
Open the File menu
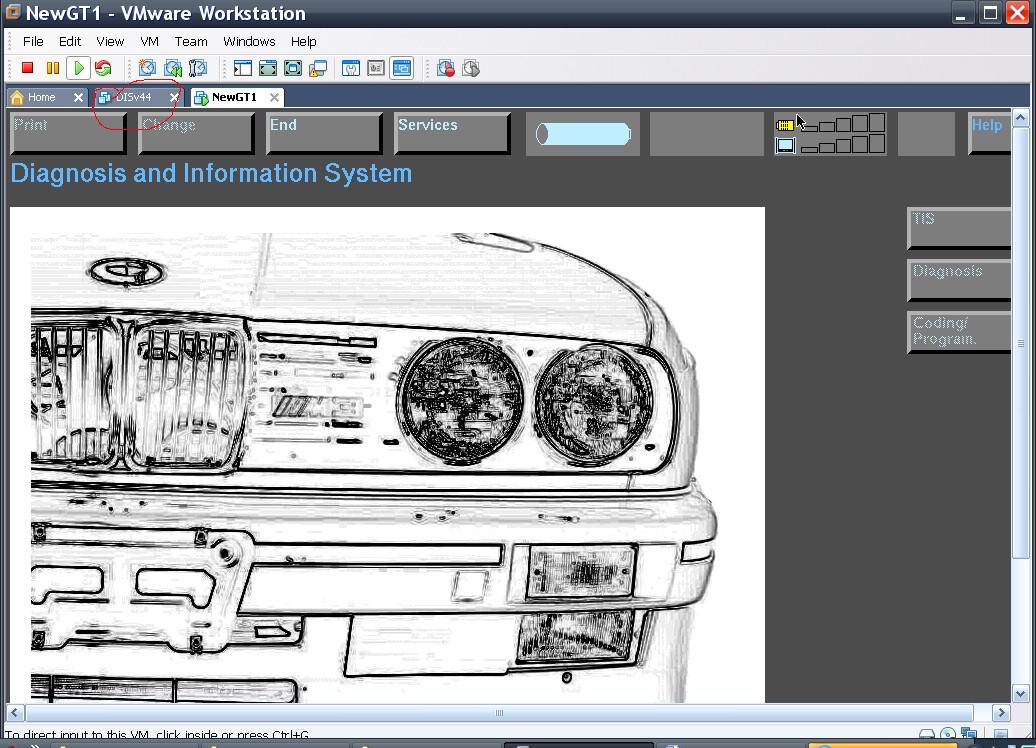tap(33, 41)
